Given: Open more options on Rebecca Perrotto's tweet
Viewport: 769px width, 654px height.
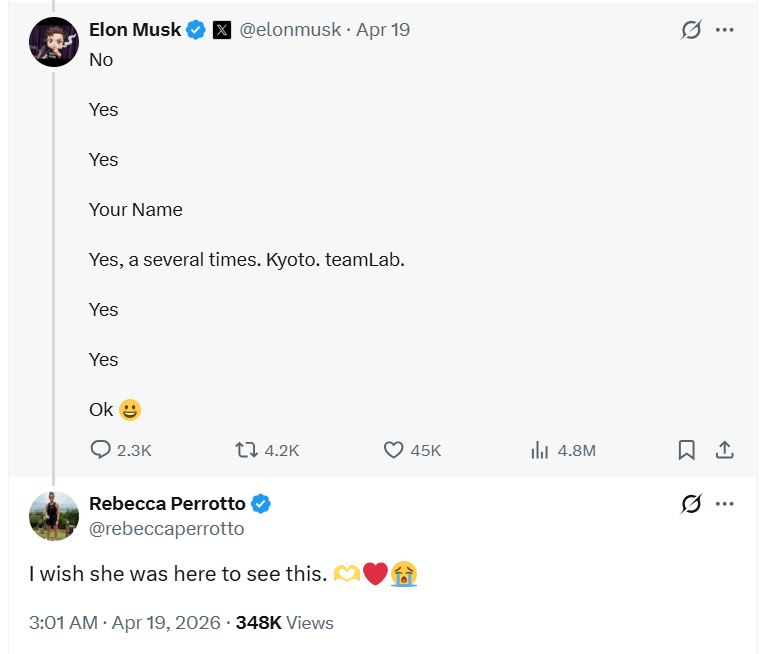Looking at the screenshot, I should coord(724,503).
